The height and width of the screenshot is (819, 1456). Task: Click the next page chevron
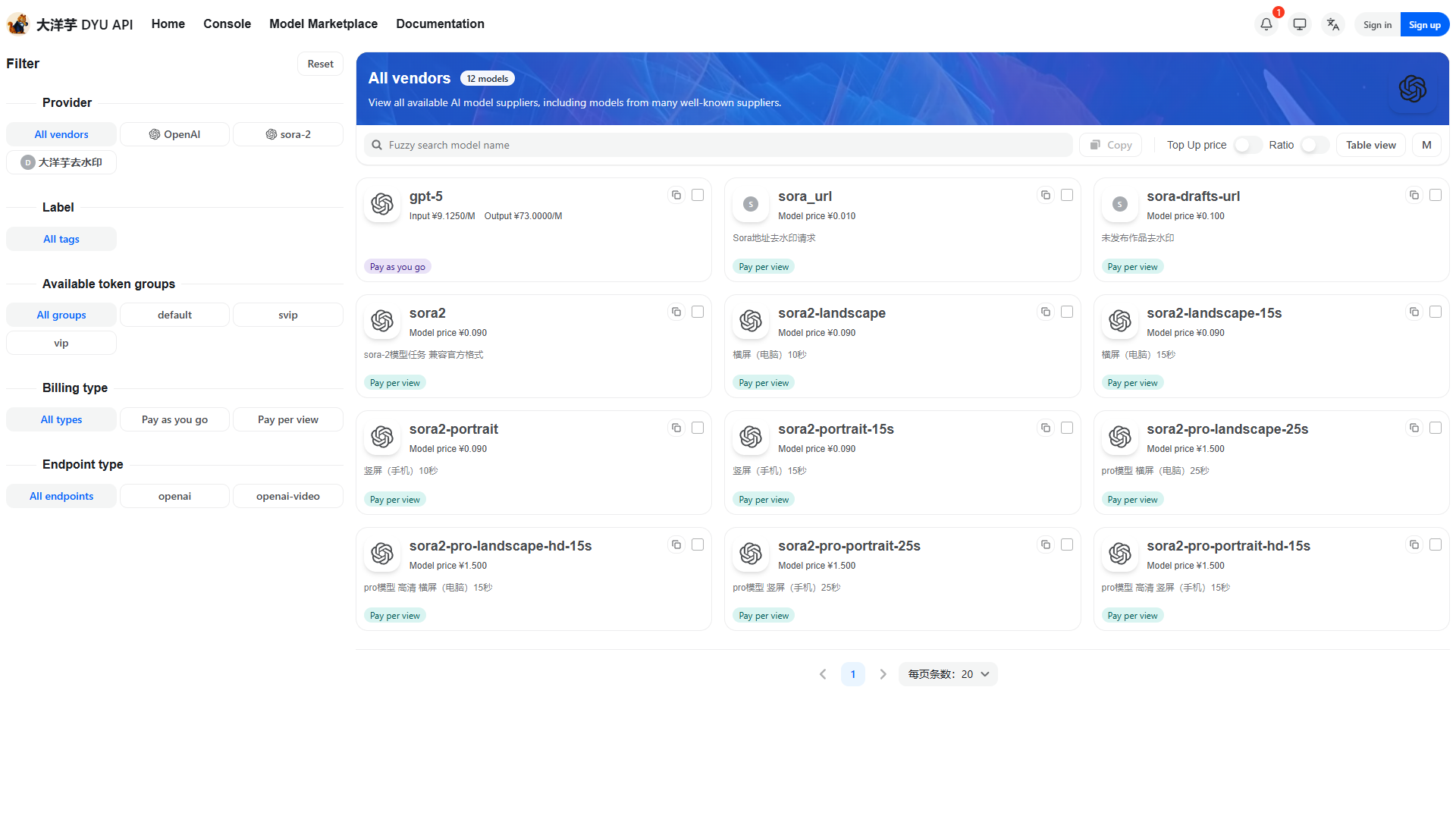(883, 673)
